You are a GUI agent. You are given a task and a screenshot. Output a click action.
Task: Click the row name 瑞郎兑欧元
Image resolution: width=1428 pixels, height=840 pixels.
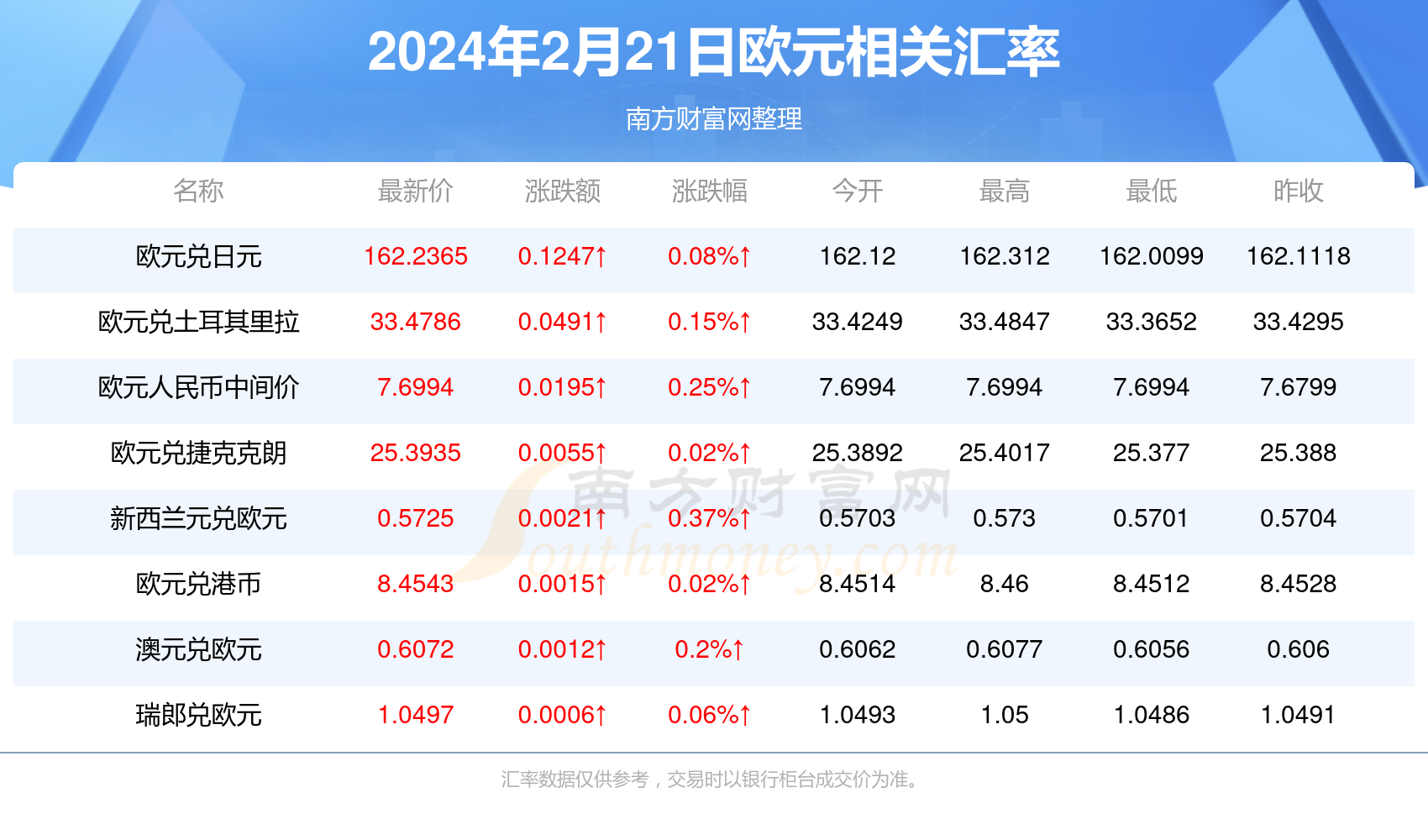pos(198,715)
